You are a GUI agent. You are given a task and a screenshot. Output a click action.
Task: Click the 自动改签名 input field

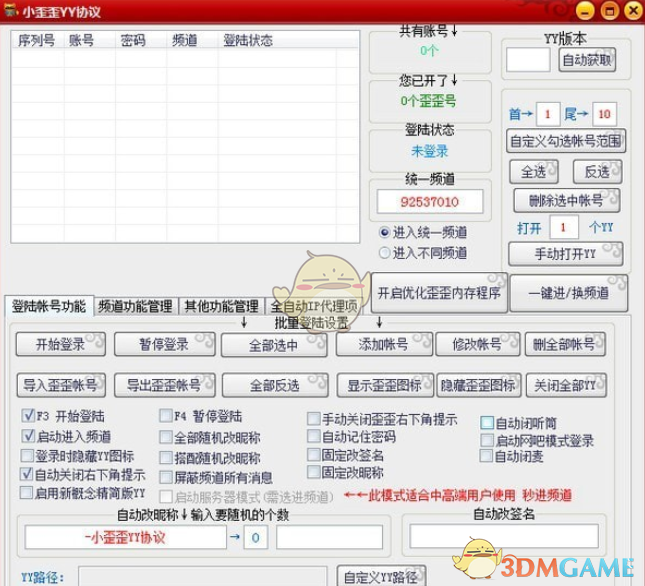click(x=504, y=536)
